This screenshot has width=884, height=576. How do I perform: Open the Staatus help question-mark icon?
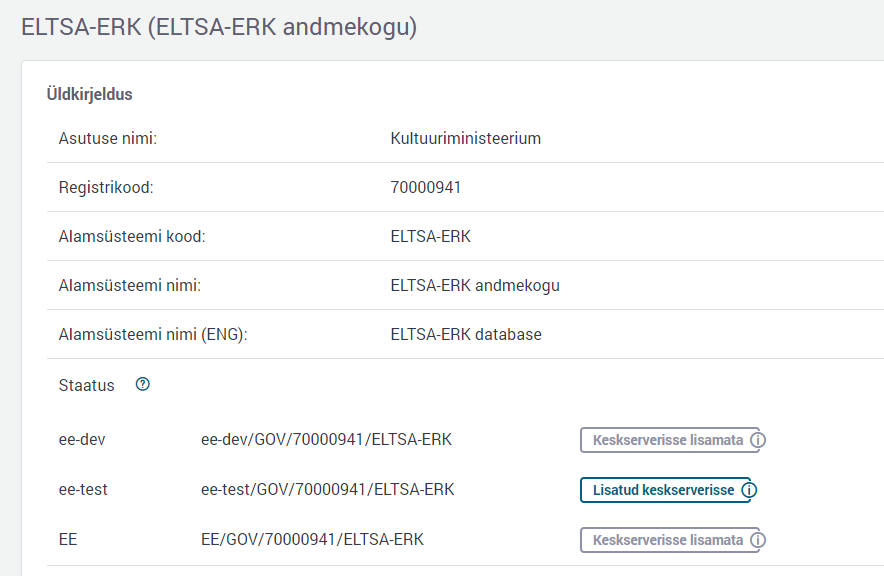(143, 384)
